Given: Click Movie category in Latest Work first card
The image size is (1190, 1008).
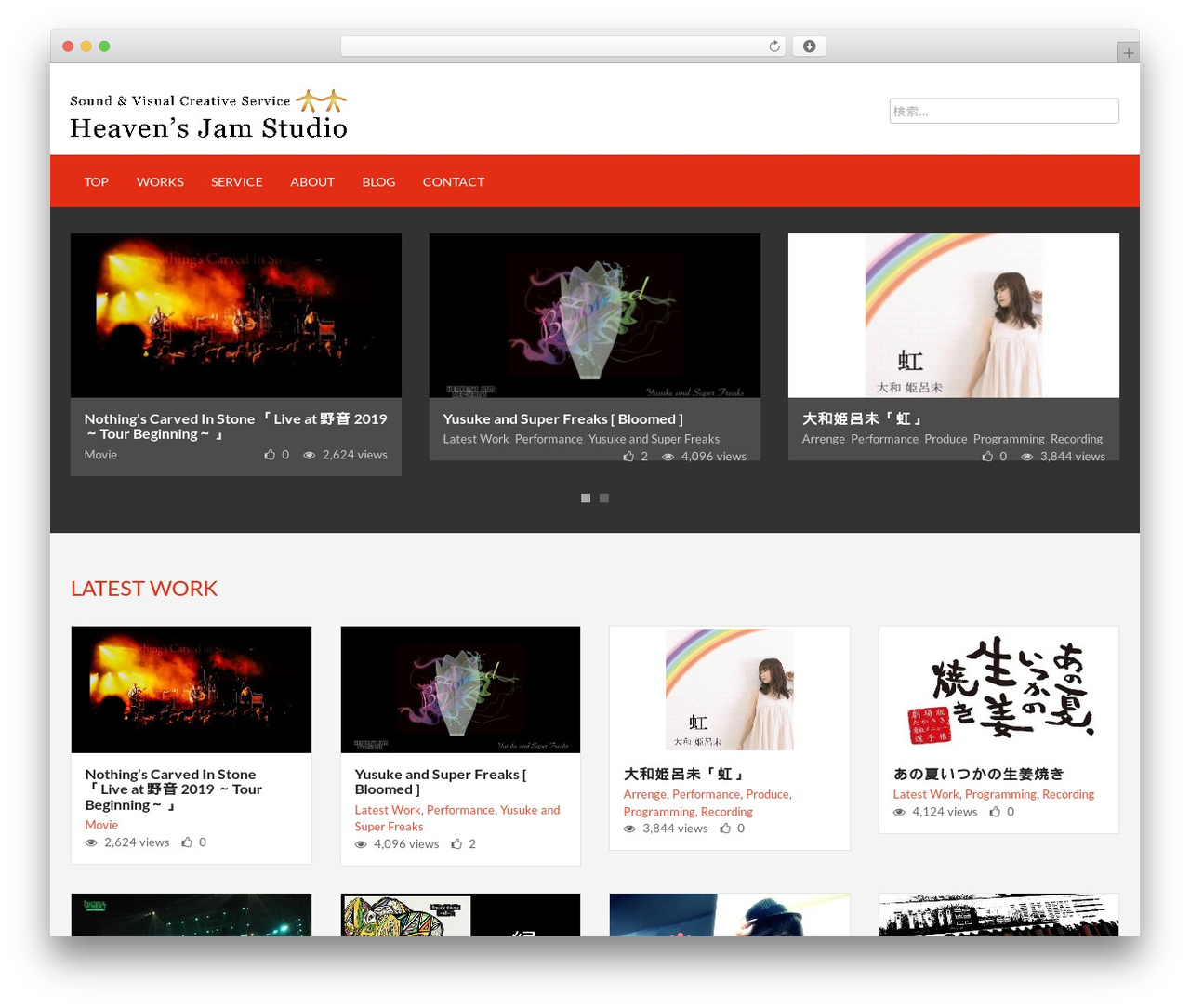Looking at the screenshot, I should [x=101, y=825].
